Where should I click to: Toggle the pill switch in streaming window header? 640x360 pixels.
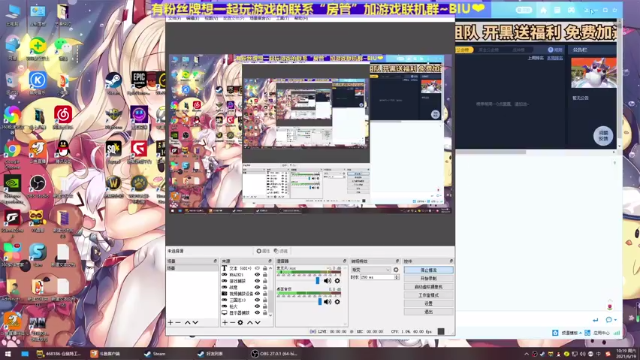pyautogui.click(x=524, y=10)
